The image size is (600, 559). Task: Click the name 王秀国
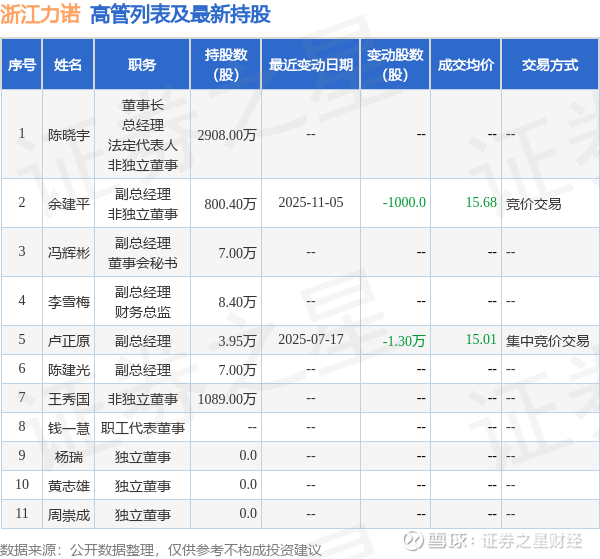[69, 399]
